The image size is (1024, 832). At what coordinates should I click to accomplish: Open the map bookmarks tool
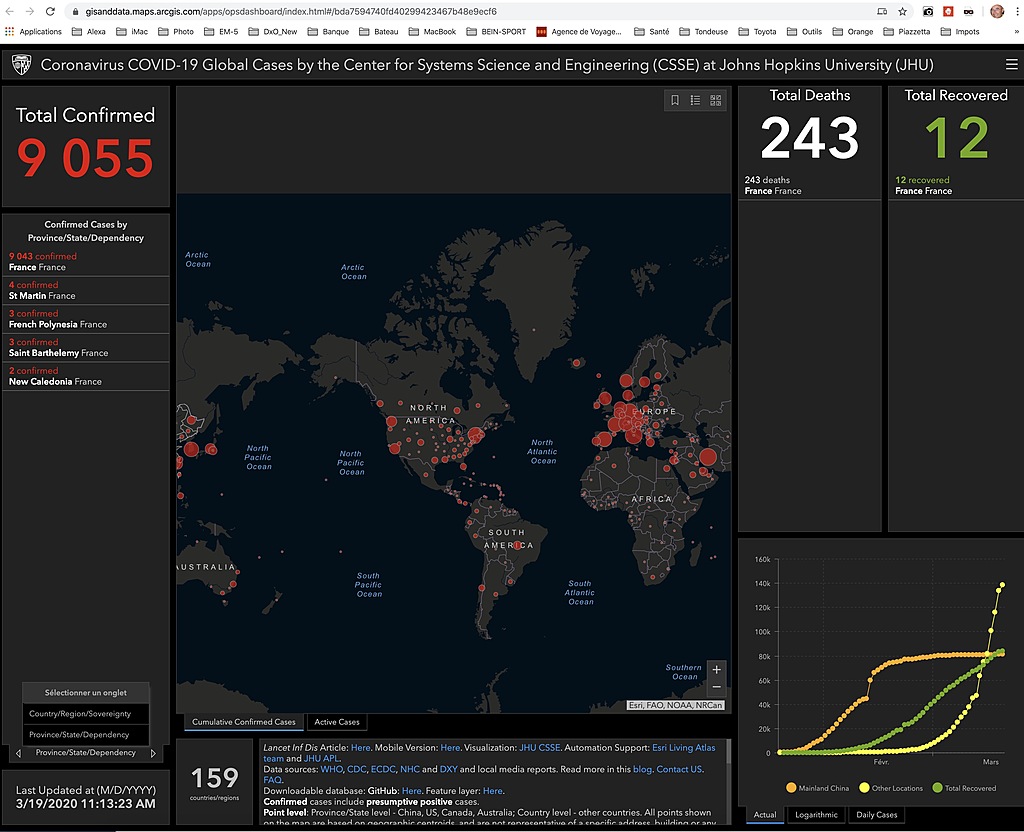click(675, 100)
